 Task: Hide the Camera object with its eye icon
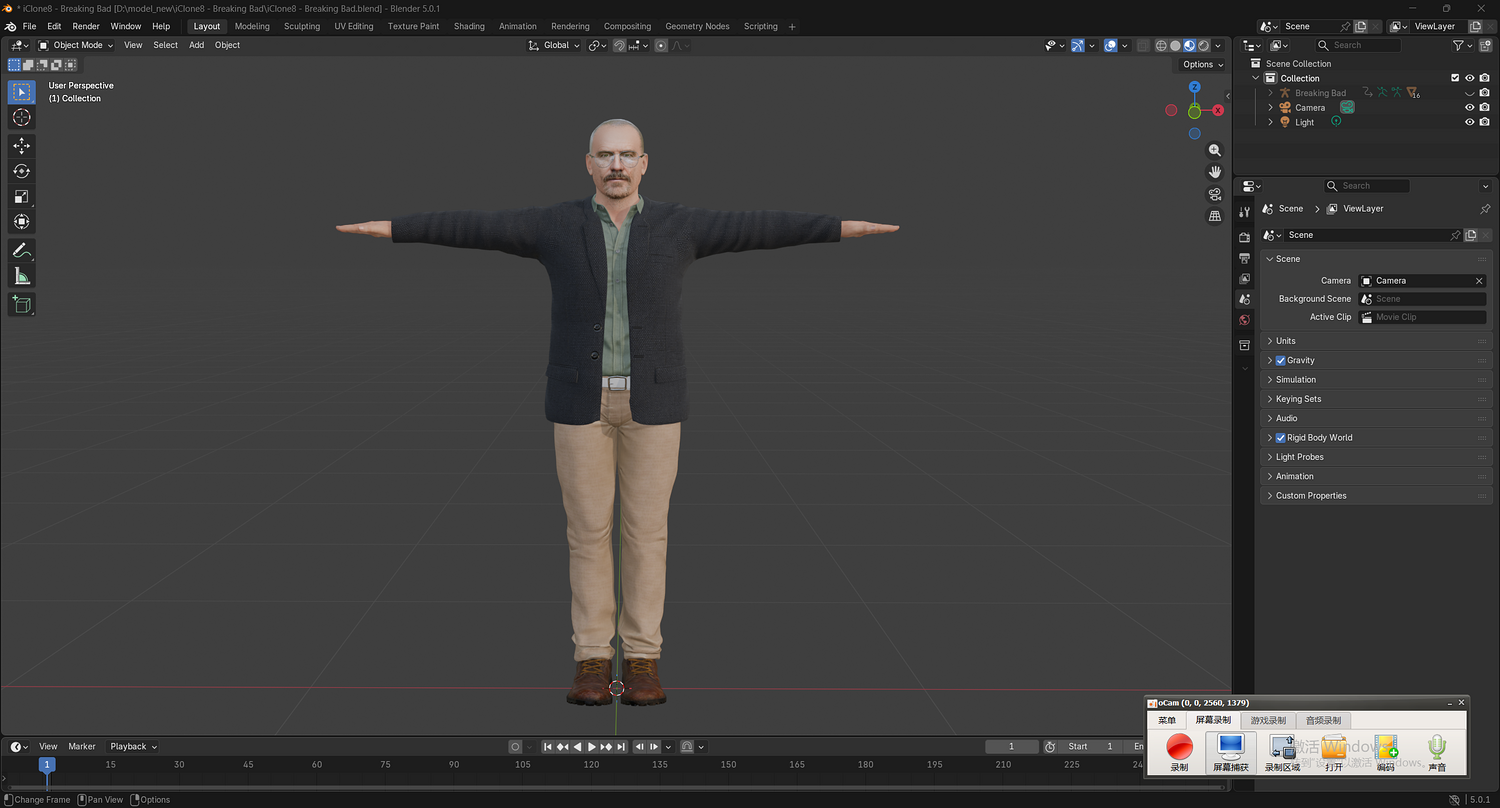coord(1470,108)
